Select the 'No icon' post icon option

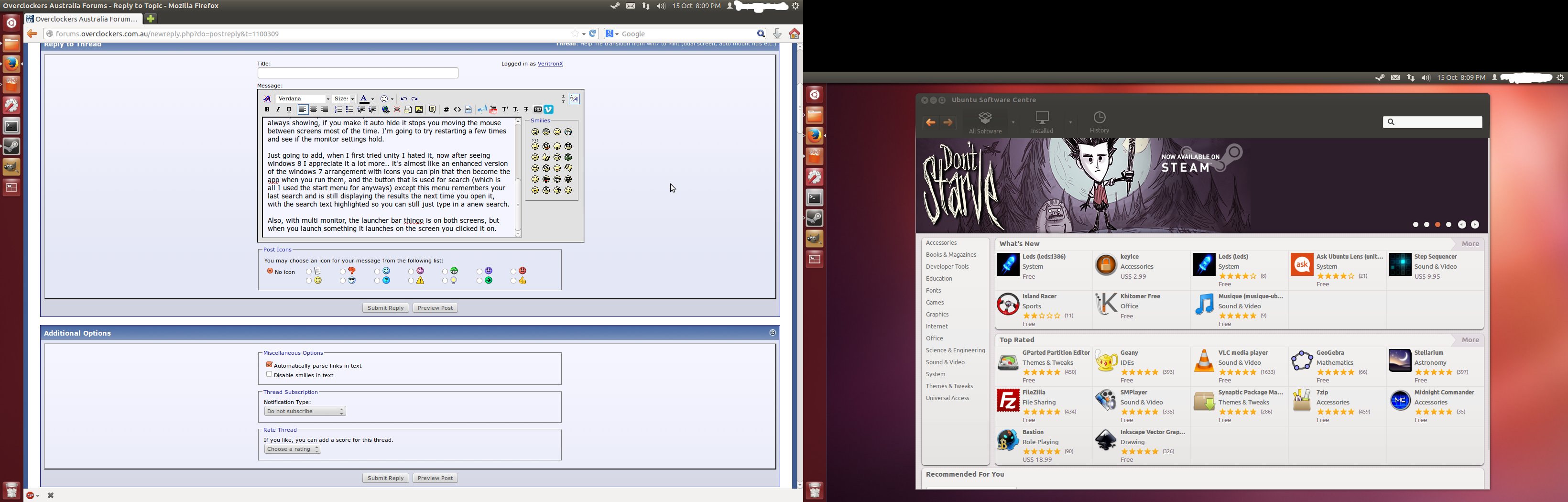tap(270, 272)
